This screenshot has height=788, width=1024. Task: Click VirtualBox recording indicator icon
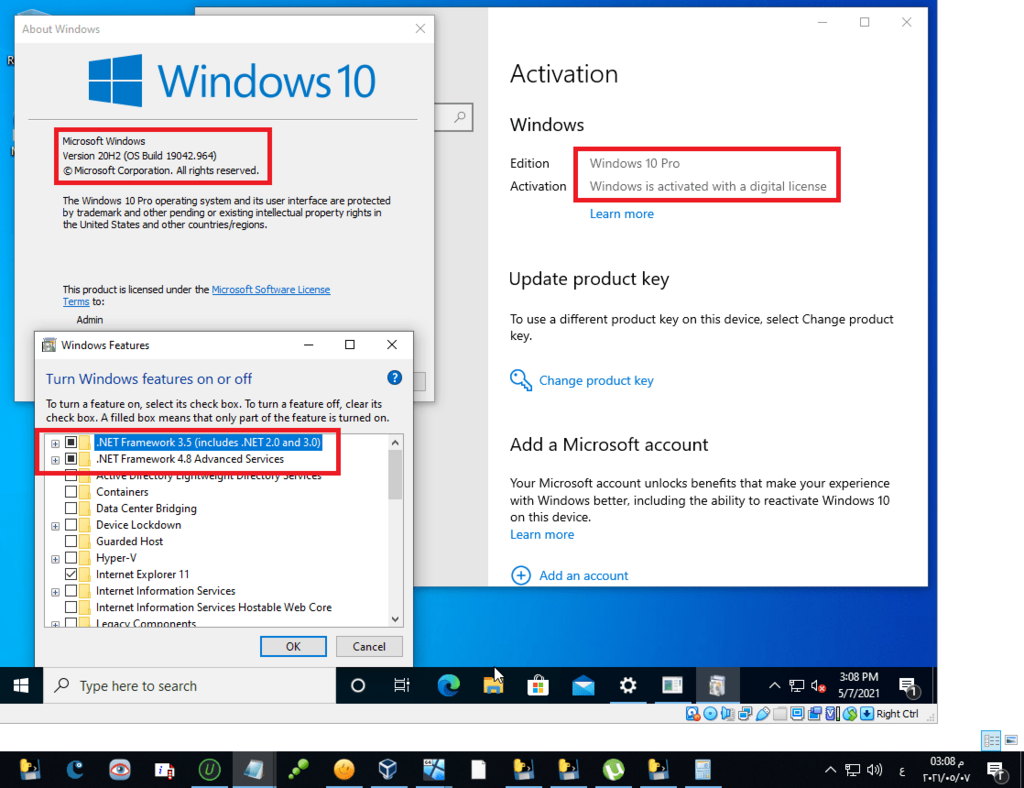point(814,714)
